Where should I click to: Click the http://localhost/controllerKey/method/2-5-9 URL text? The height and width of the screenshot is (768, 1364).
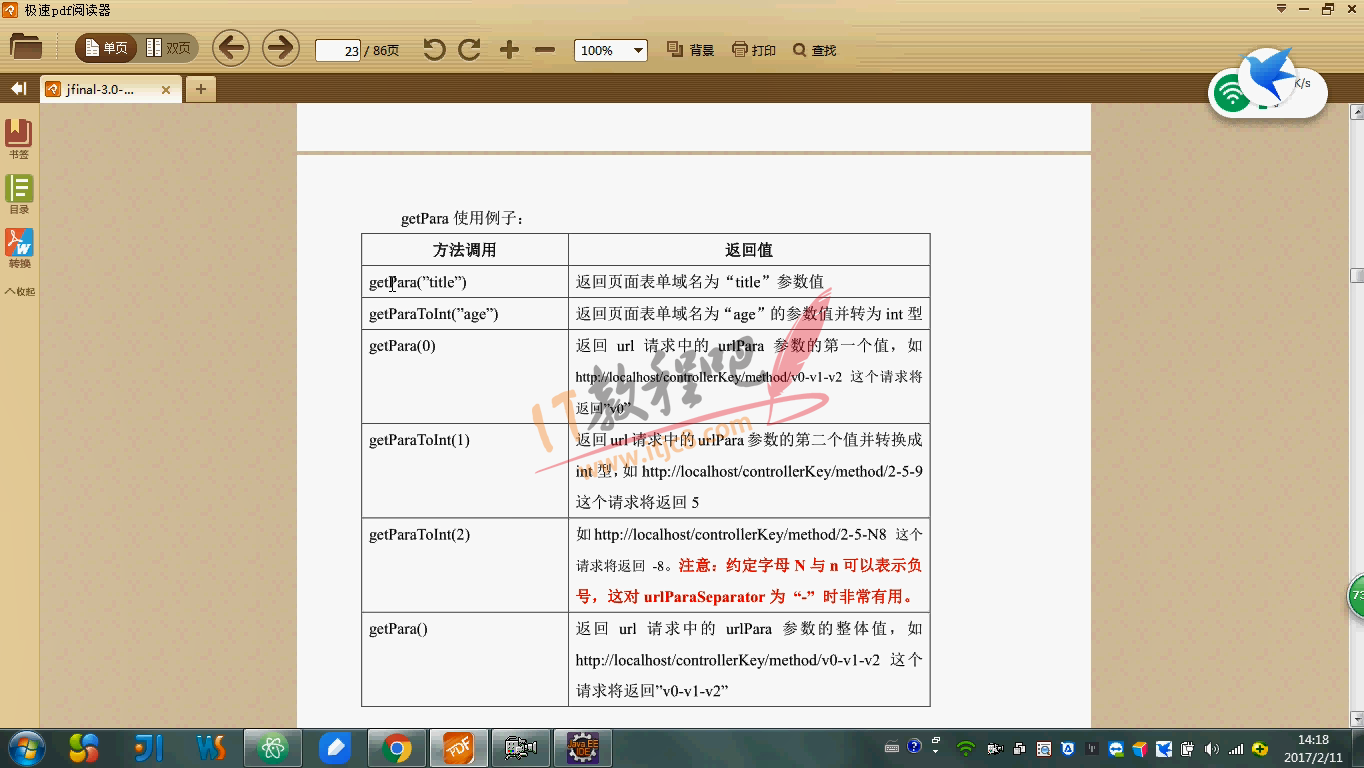(782, 471)
